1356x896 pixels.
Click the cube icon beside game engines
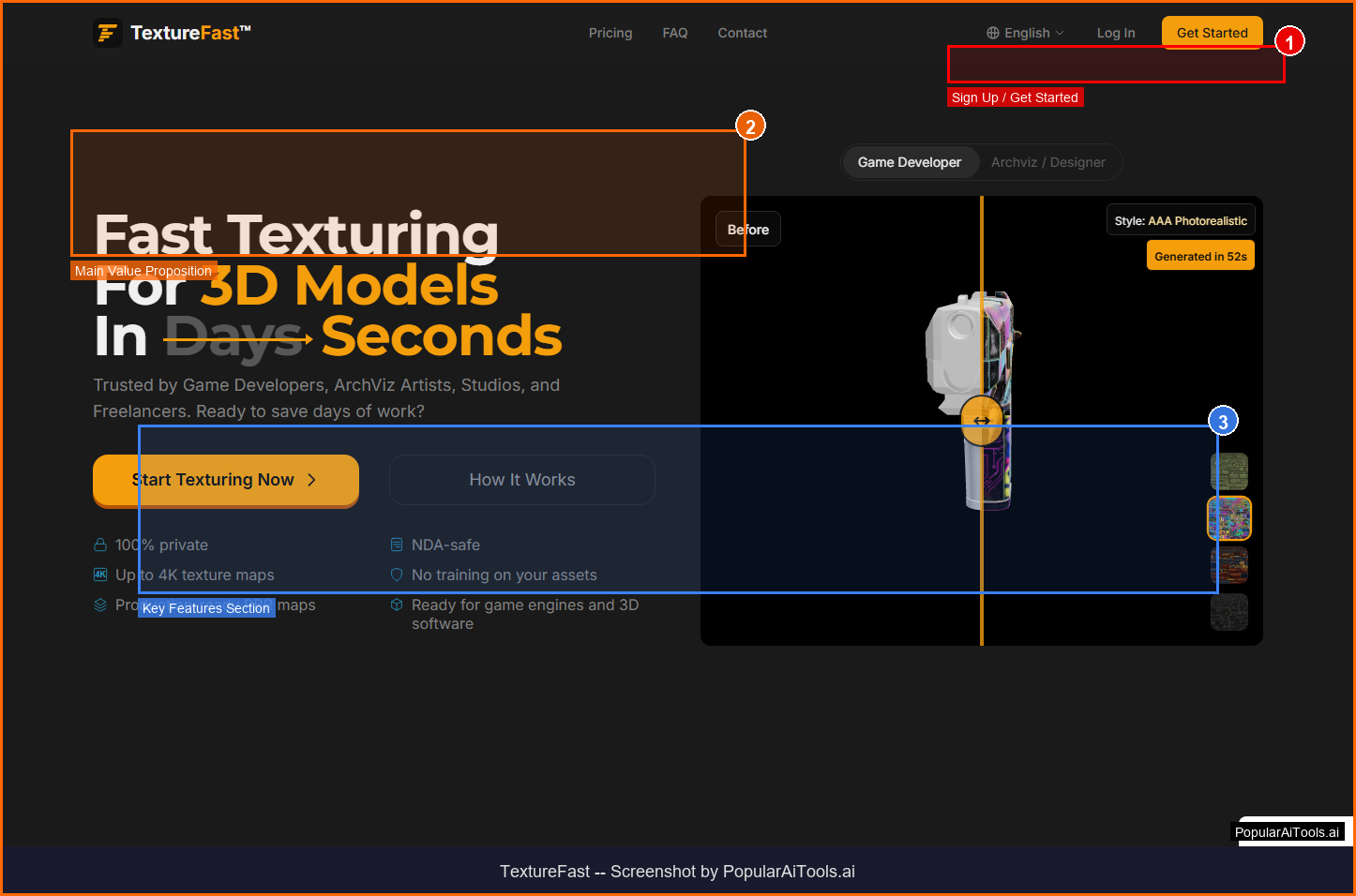click(397, 605)
